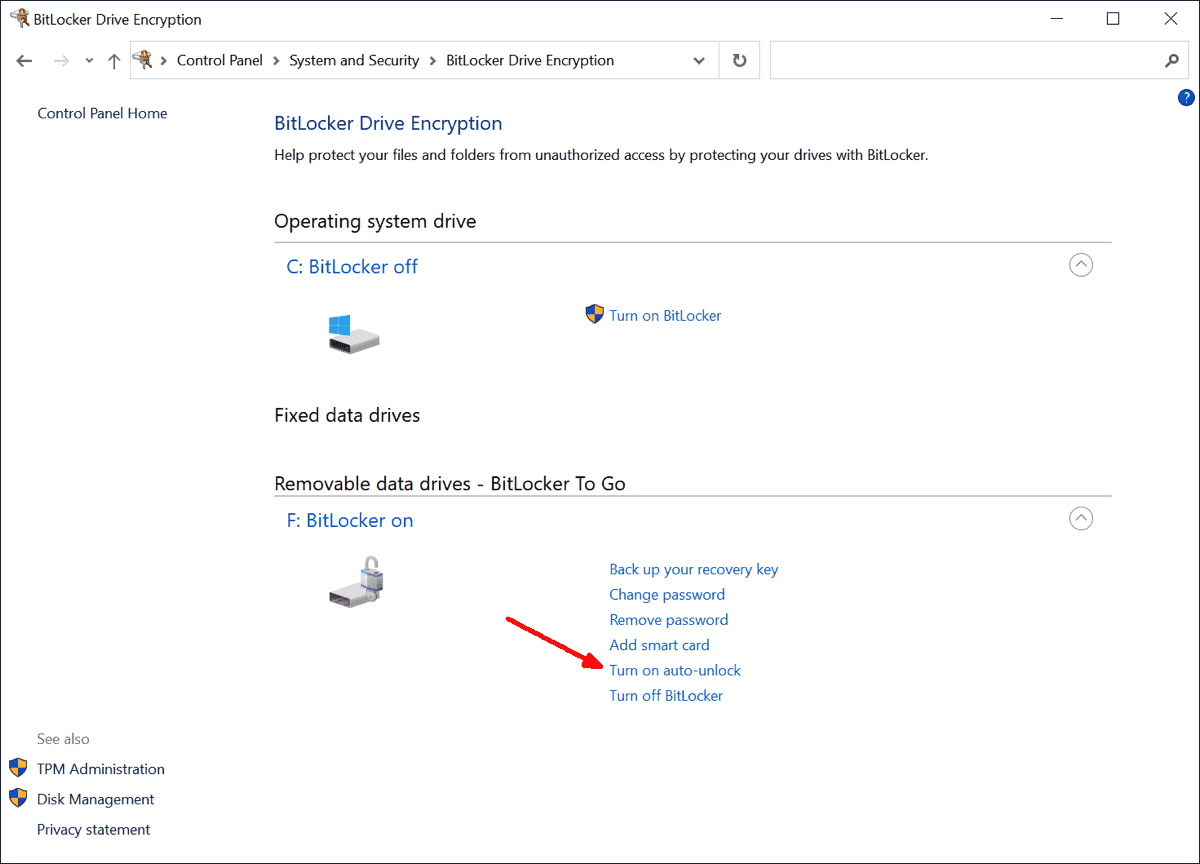This screenshot has width=1200, height=864.
Task: Open the Privacy statement
Action: (x=93, y=829)
